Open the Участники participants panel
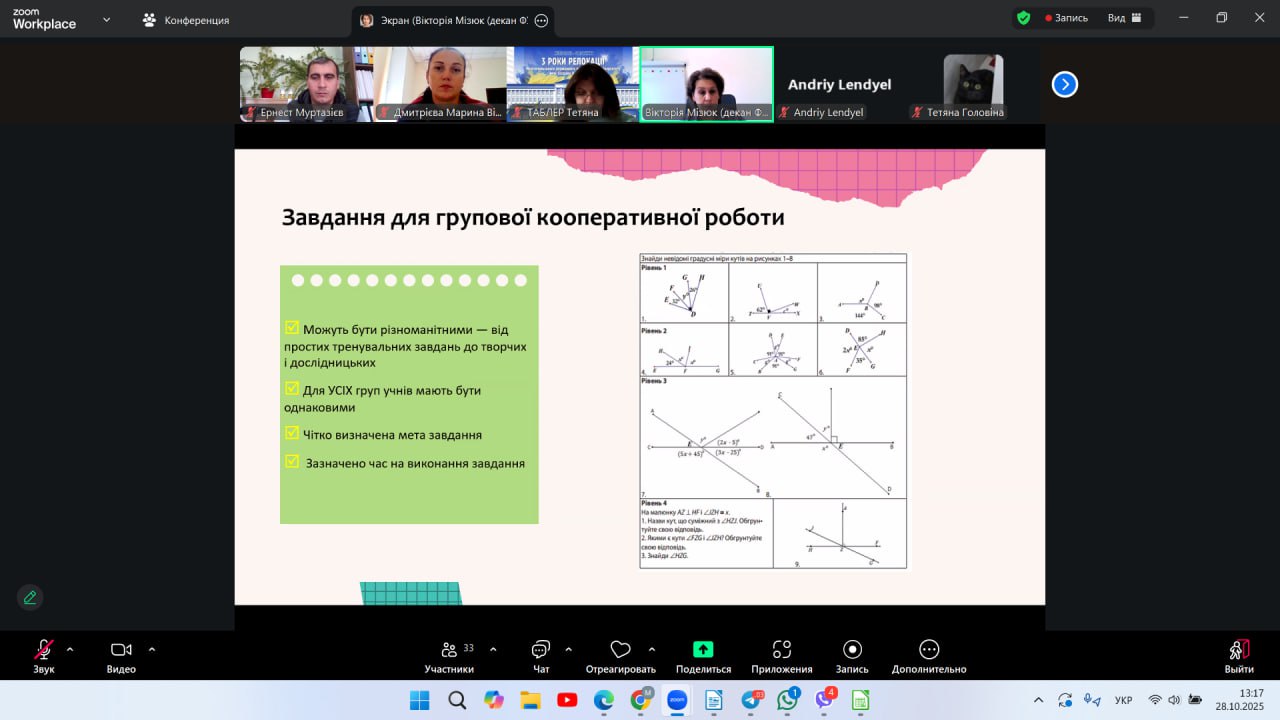The image size is (1280, 720). (x=449, y=650)
